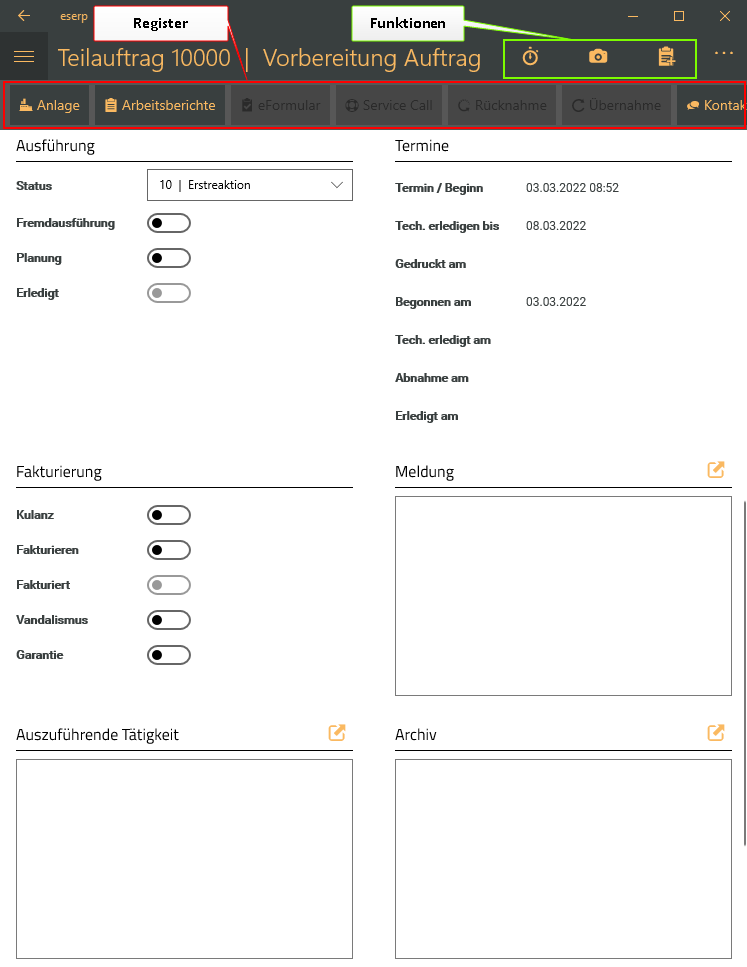Click the vertical scrollbar on the right
The height and width of the screenshot is (967, 747).
coord(745,672)
